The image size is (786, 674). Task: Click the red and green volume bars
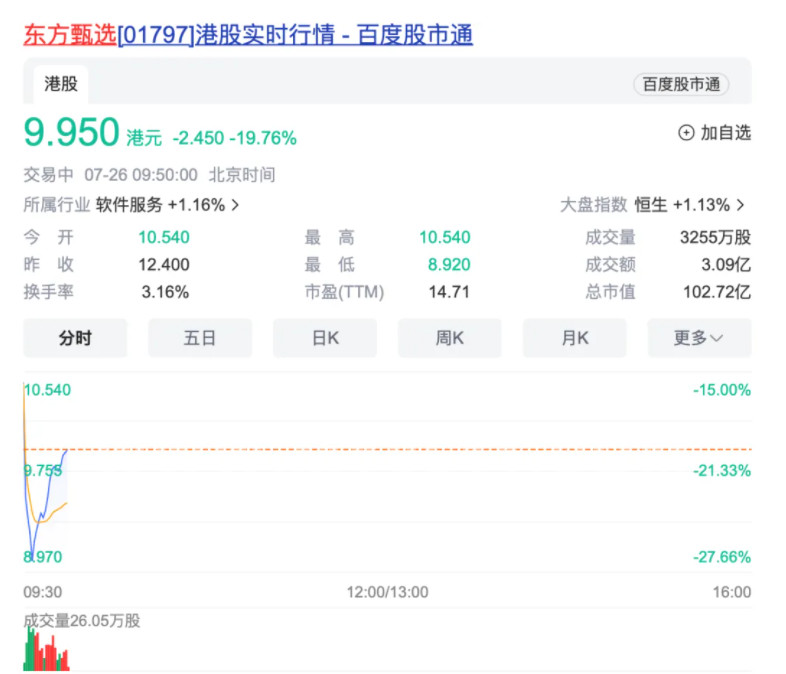pyautogui.click(x=46, y=649)
